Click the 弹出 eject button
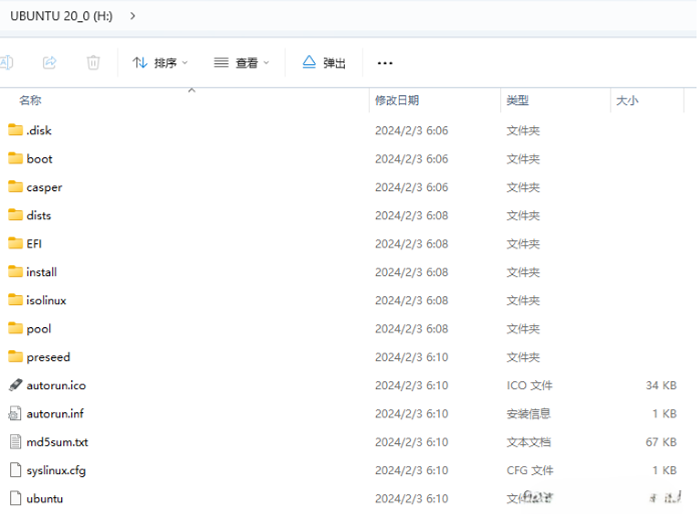 [x=324, y=63]
